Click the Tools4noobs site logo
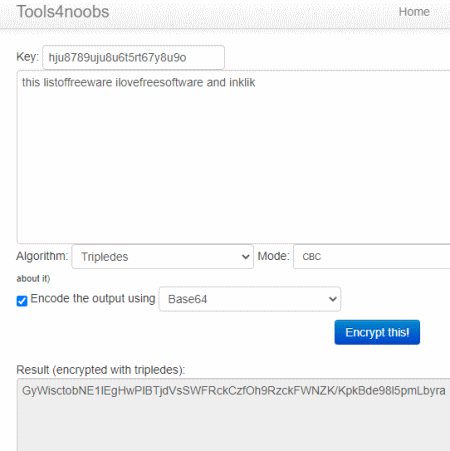Viewport: 450px width, 451px height. coord(63,12)
